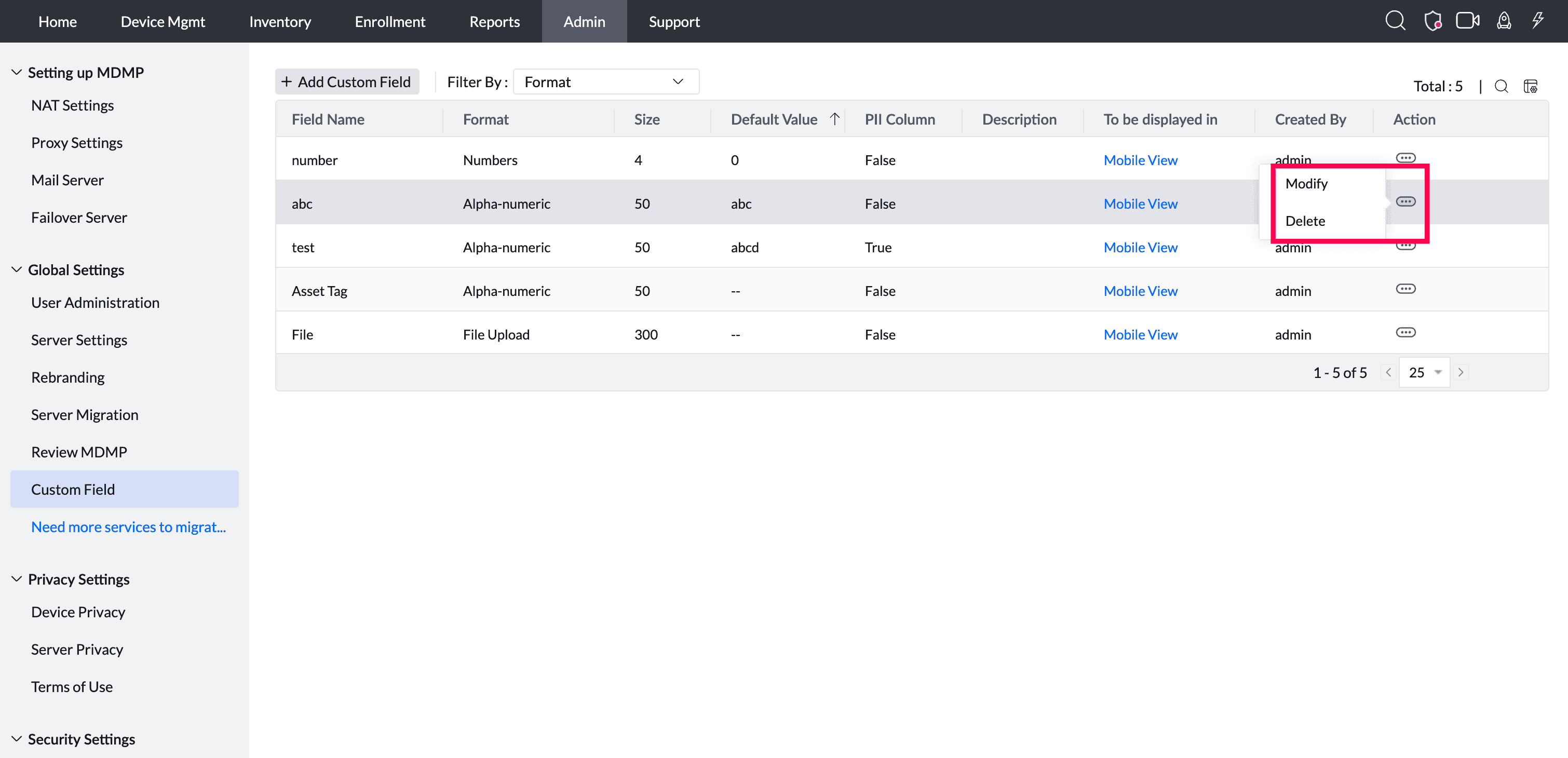The height and width of the screenshot is (758, 1568).
Task: Go to previous page arrow
Action: [x=1388, y=372]
